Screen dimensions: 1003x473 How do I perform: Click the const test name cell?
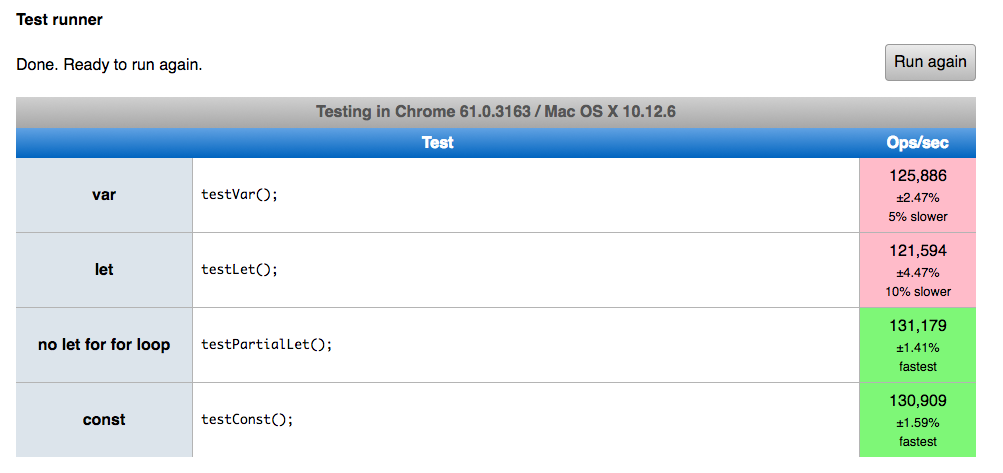pos(104,420)
